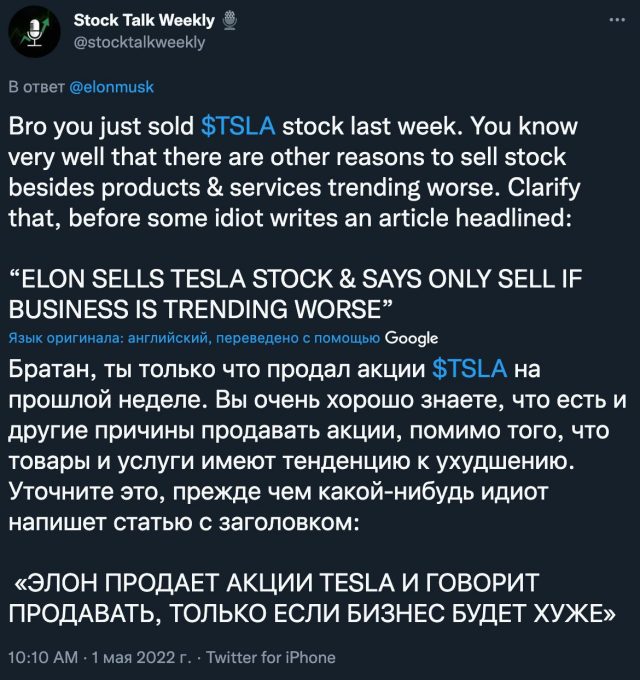Open the Stock Talk Weekly profile avatar
The image size is (640, 680).
[34, 32]
